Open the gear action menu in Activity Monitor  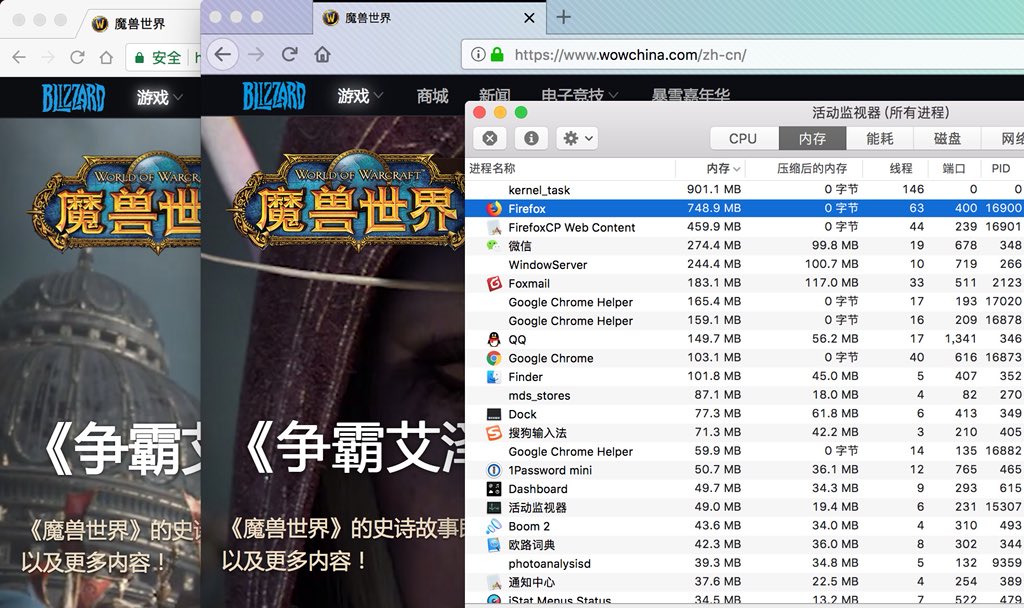coord(577,138)
